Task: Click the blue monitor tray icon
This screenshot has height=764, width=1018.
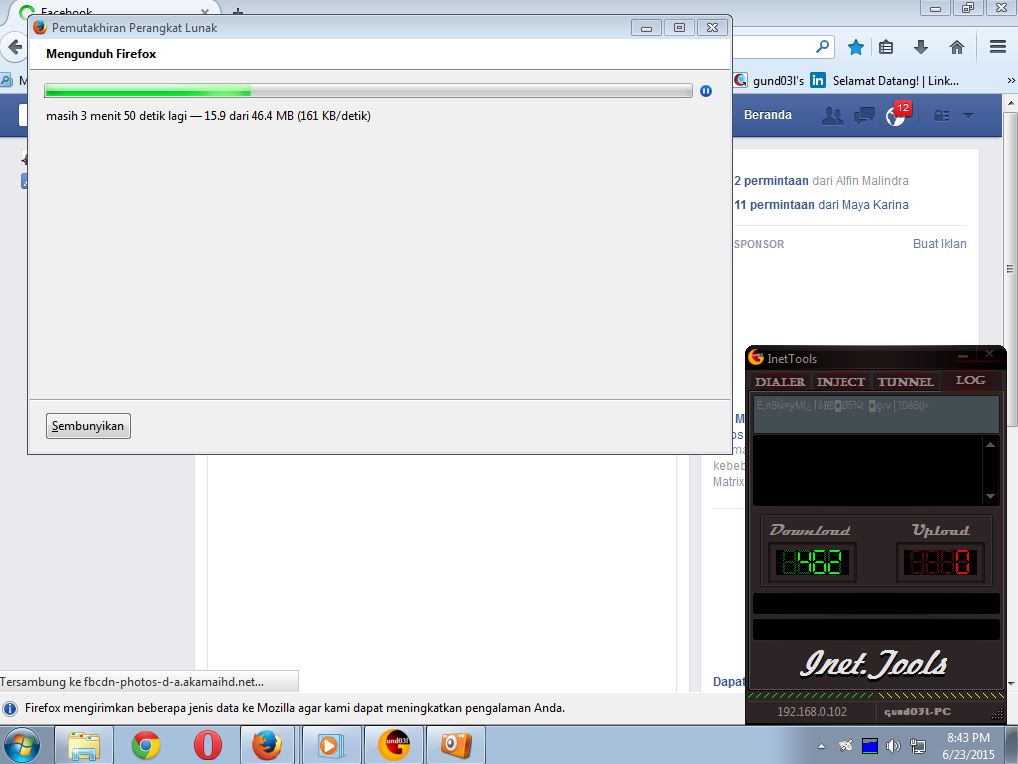Action: tap(870, 746)
